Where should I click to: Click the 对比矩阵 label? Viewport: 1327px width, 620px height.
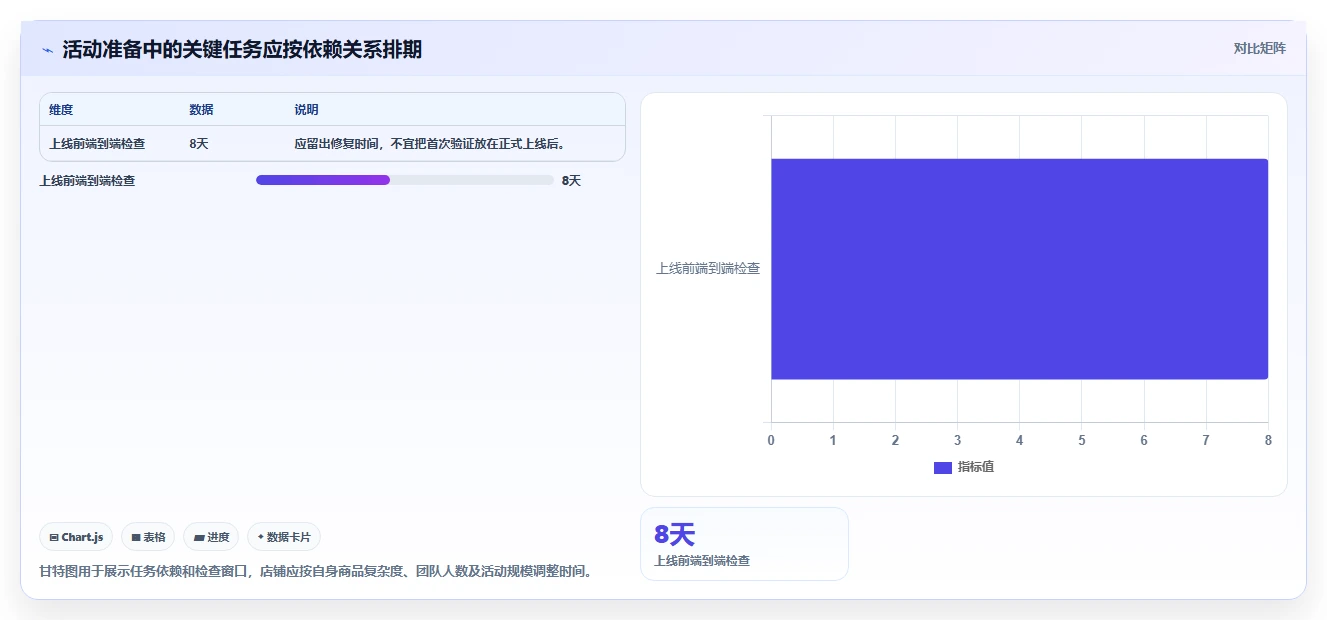1260,48
